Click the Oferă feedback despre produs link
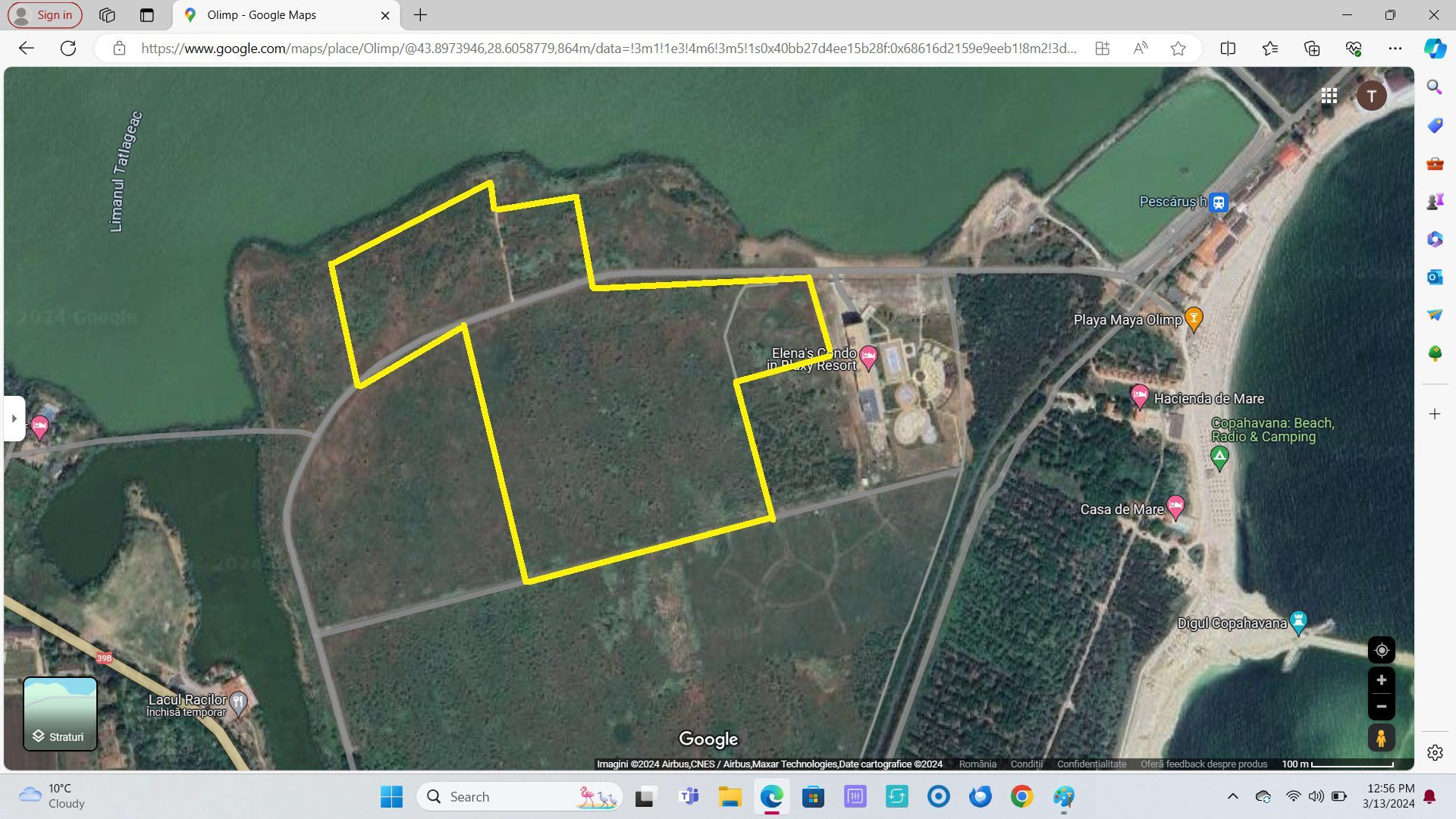The width and height of the screenshot is (1456, 819). pos(1203,764)
